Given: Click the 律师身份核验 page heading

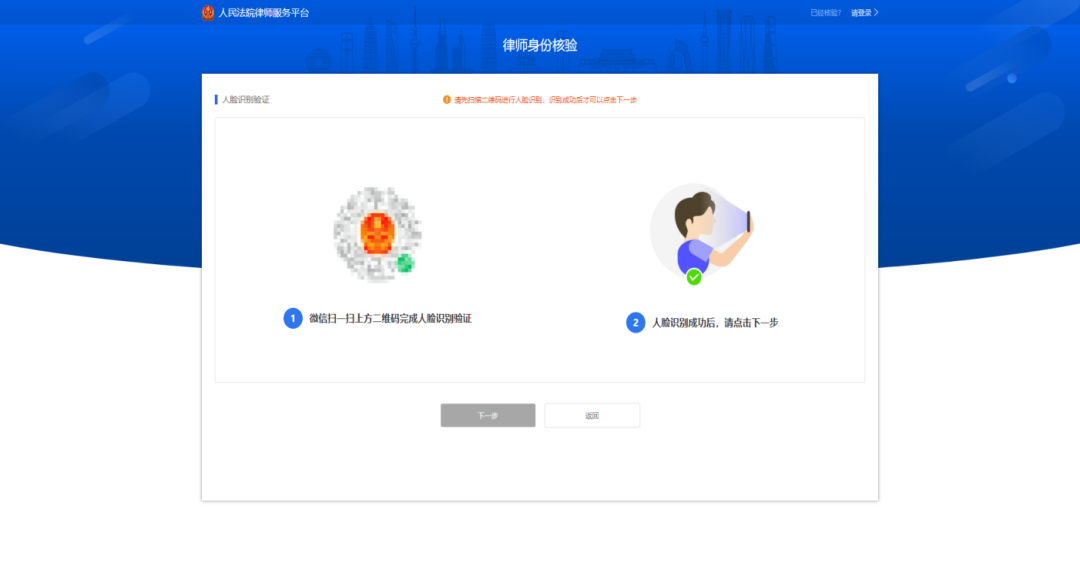Looking at the screenshot, I should pyautogui.click(x=540, y=45).
